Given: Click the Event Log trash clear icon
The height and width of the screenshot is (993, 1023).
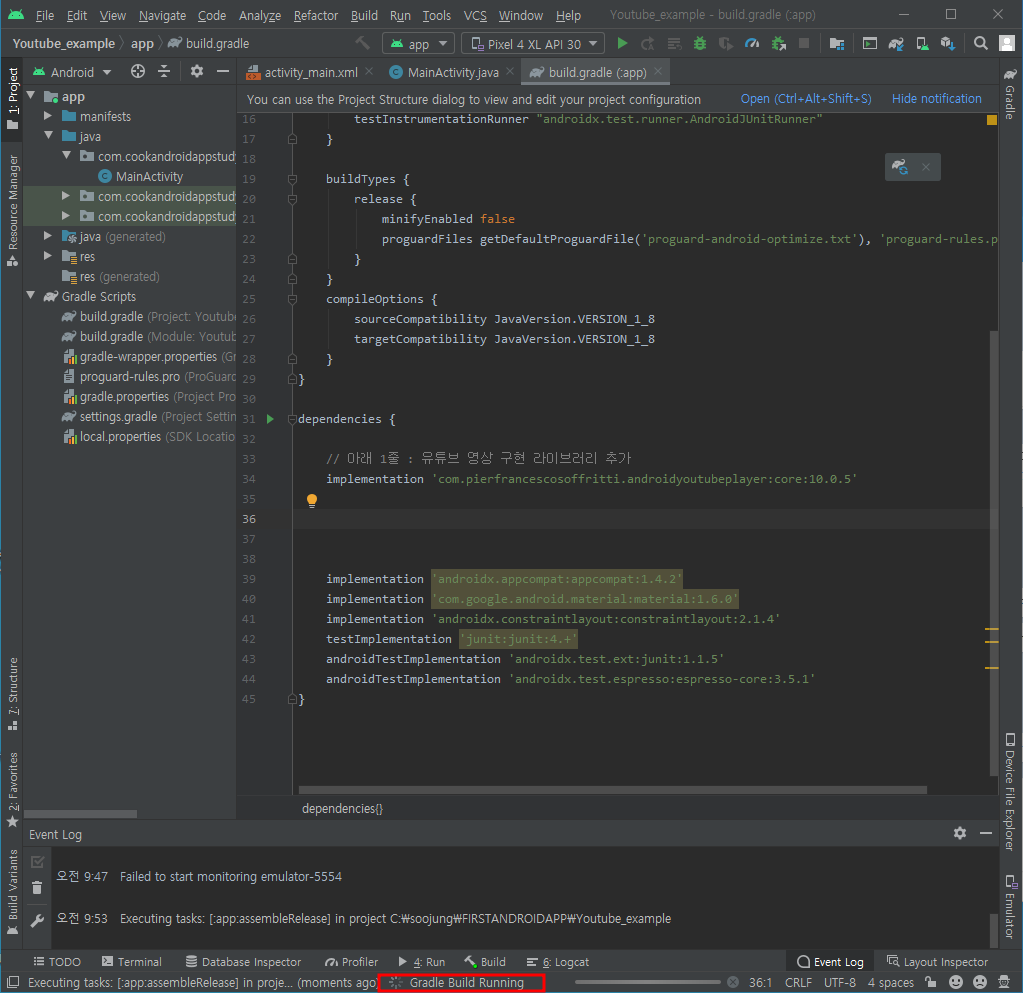Looking at the screenshot, I should coord(37,888).
